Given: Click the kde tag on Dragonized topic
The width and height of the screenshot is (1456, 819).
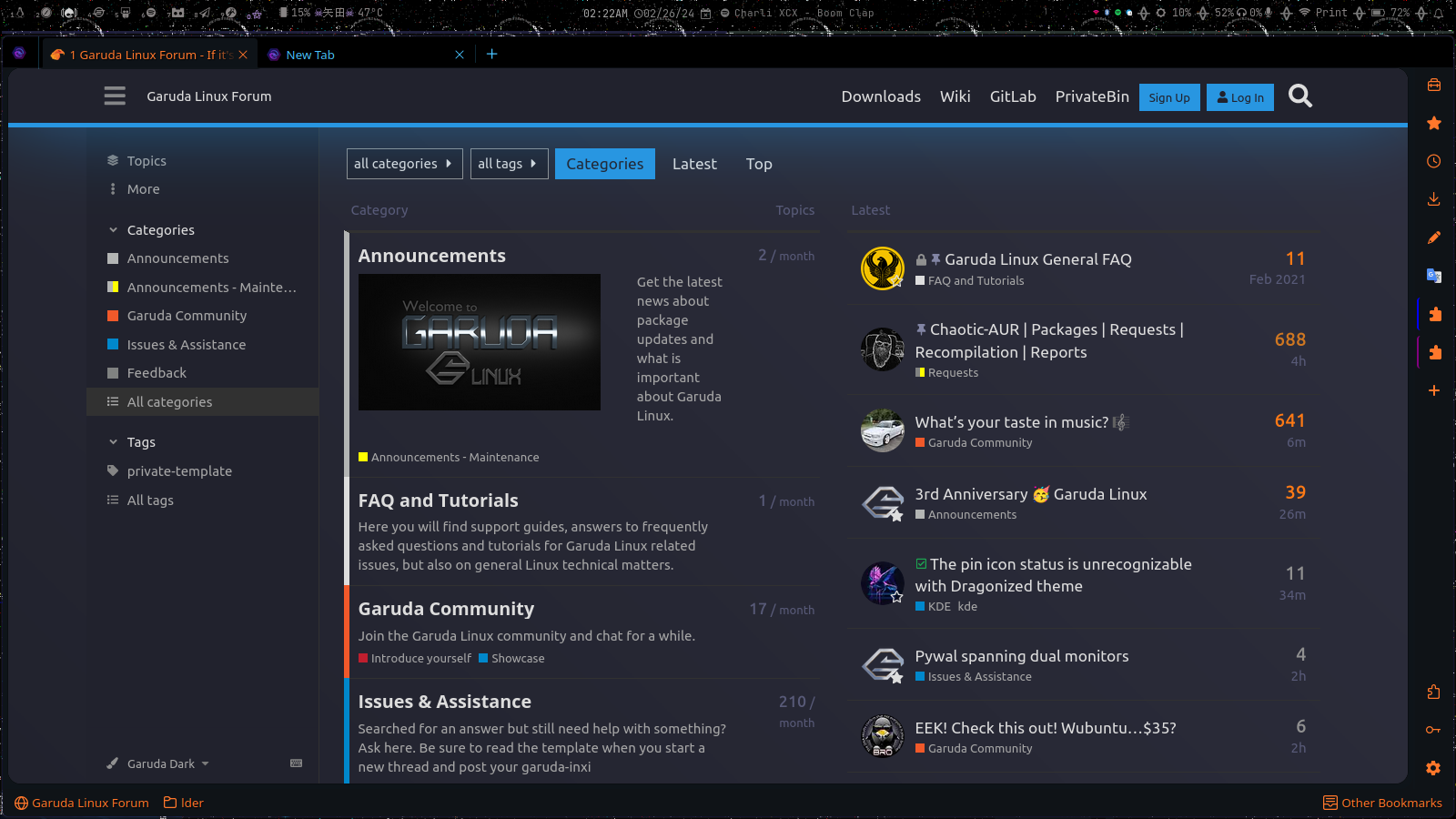Looking at the screenshot, I should click(967, 606).
